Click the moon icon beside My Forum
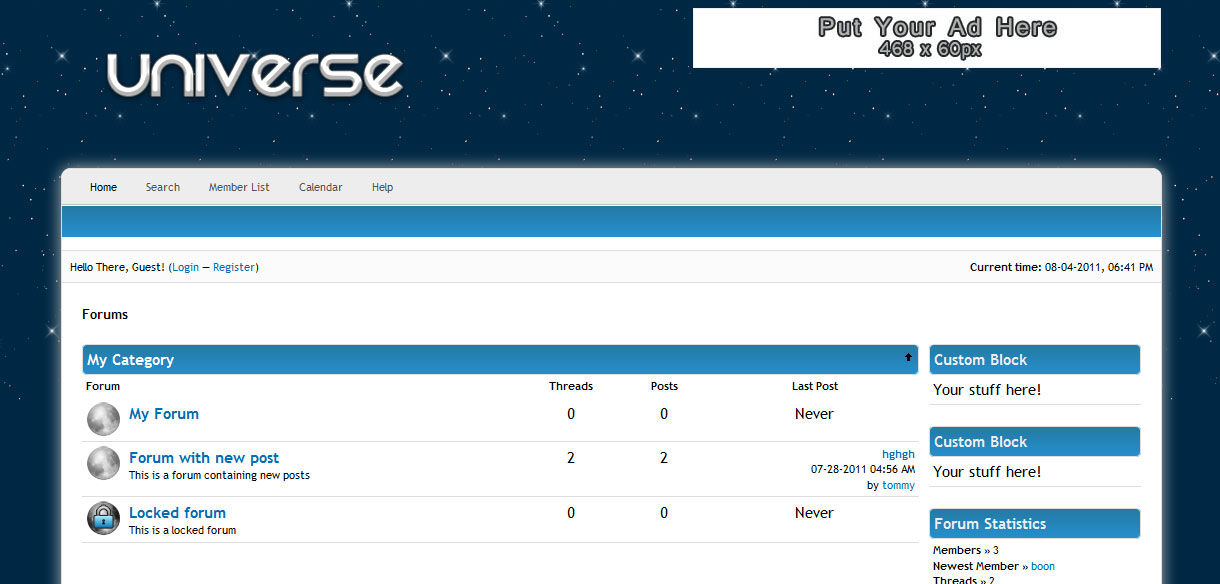The width and height of the screenshot is (1220, 584). point(103,419)
